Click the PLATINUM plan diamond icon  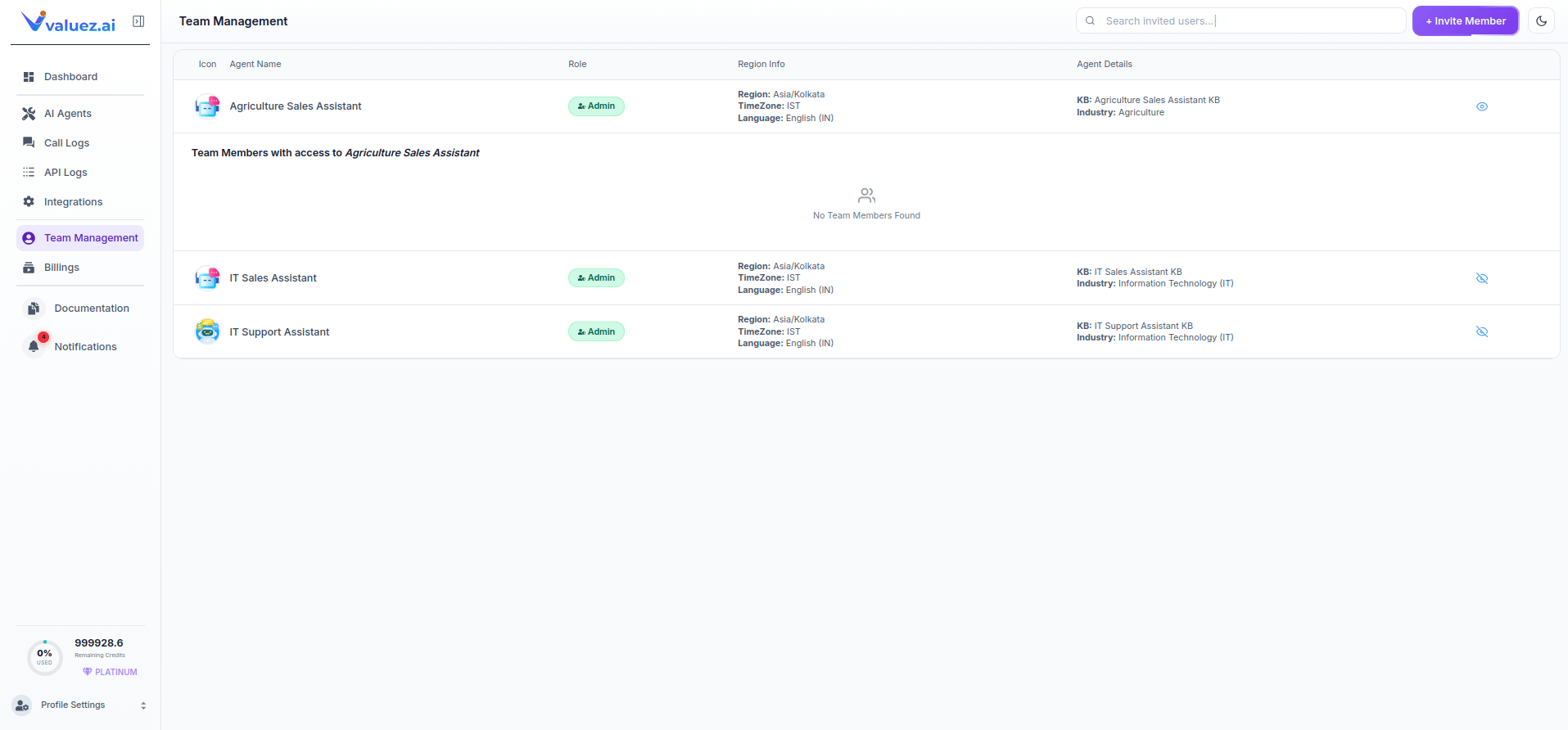tap(88, 672)
